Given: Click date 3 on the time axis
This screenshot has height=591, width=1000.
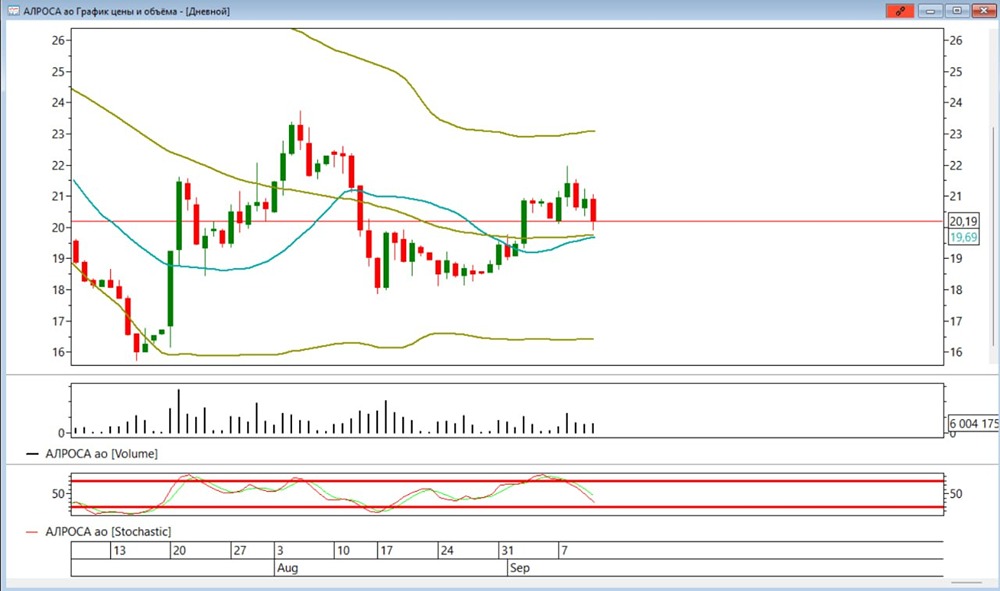Looking at the screenshot, I should pos(280,550).
